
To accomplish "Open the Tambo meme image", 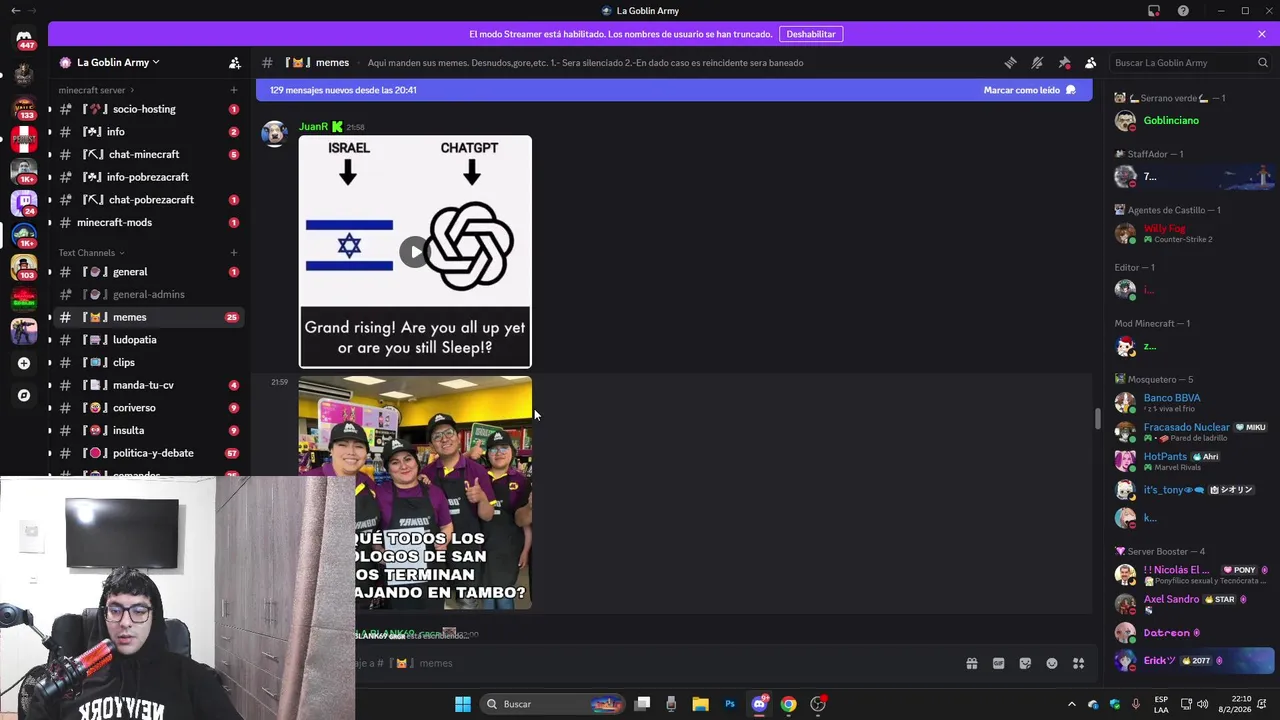I will coord(415,493).
